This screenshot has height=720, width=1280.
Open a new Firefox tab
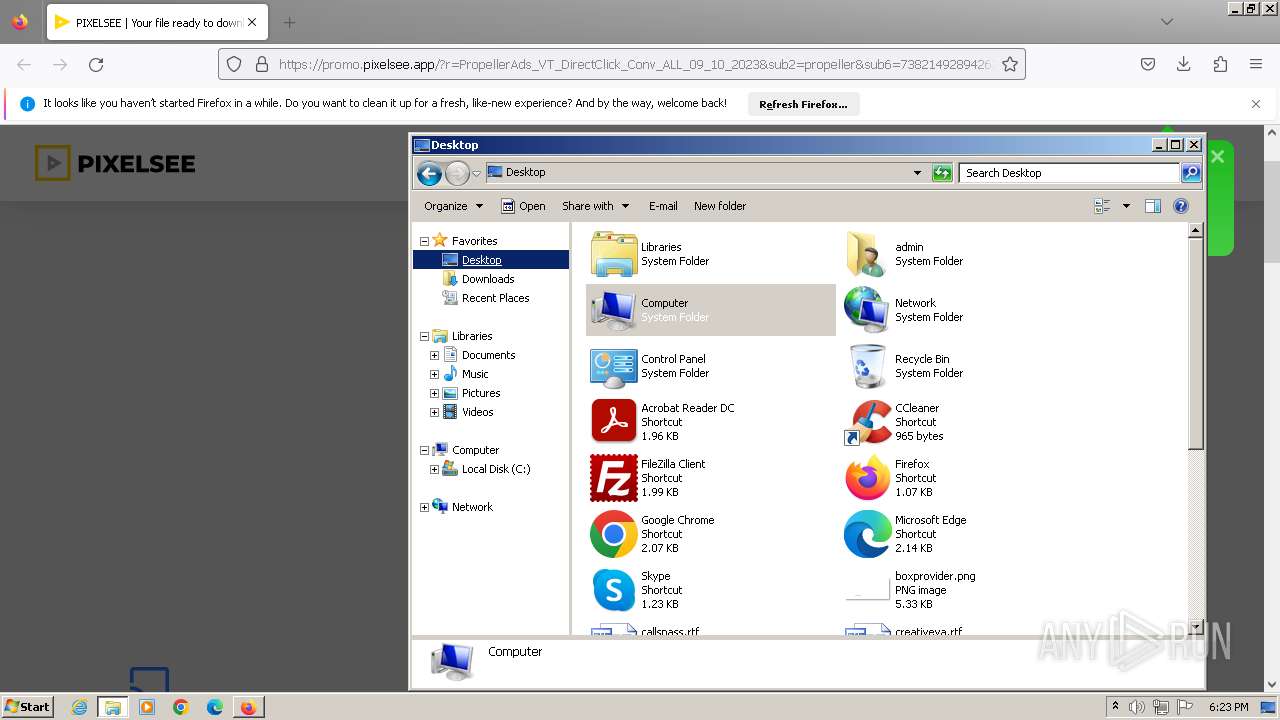pyautogui.click(x=289, y=22)
